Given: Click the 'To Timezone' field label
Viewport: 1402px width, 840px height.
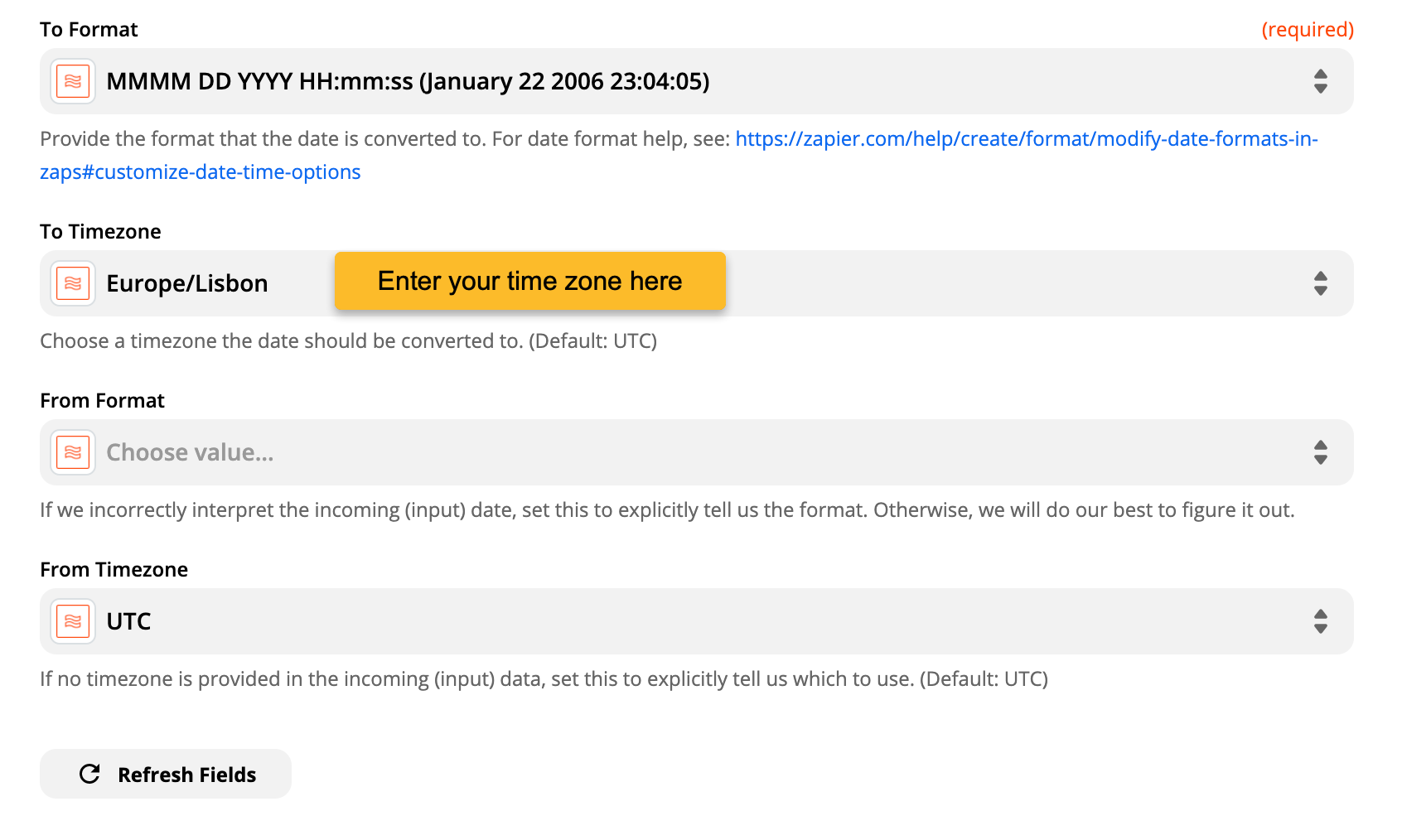Looking at the screenshot, I should click(100, 232).
